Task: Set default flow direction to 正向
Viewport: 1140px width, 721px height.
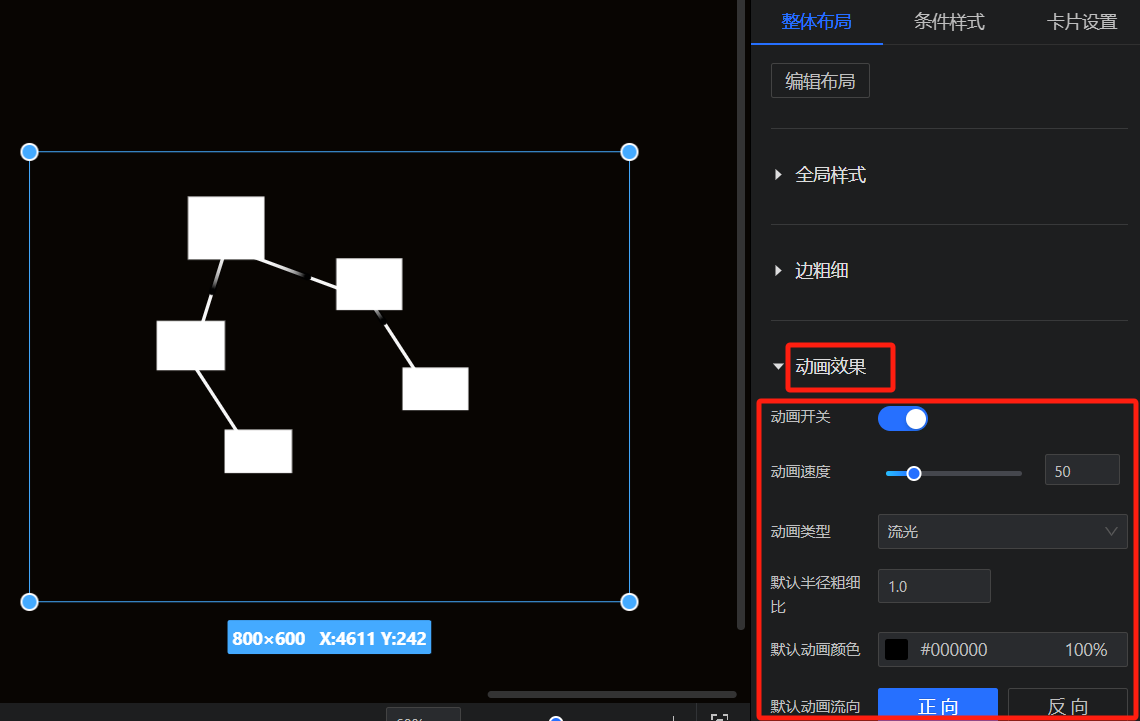Action: tap(937, 705)
